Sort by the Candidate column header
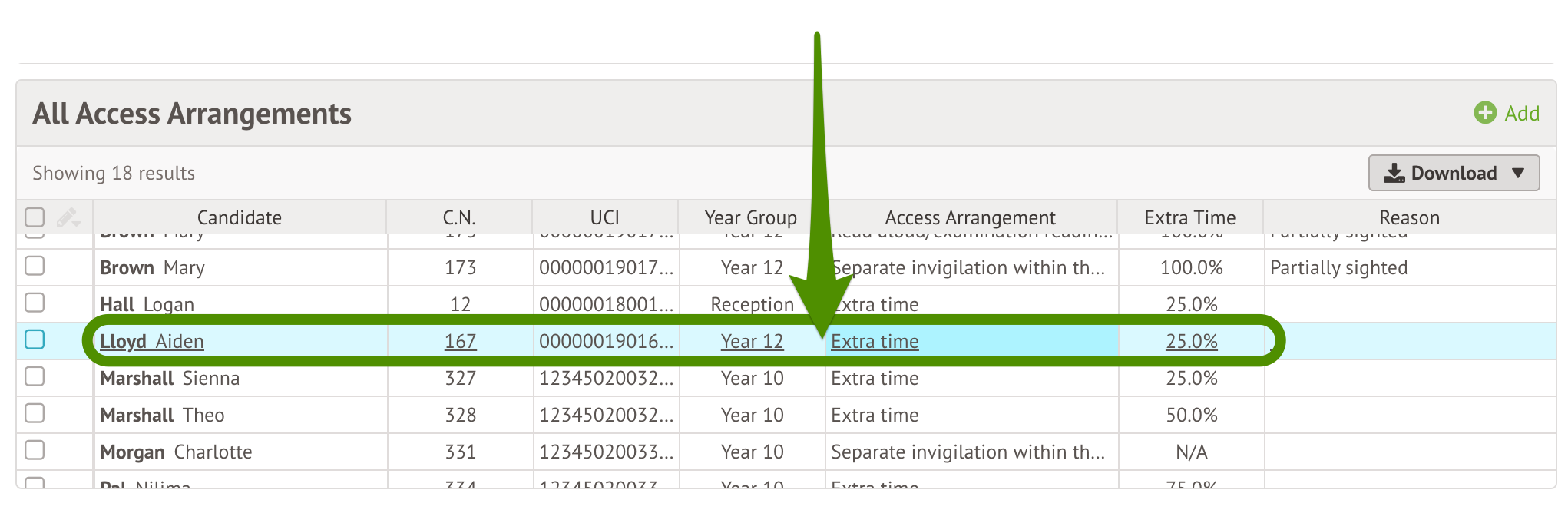 (239, 217)
